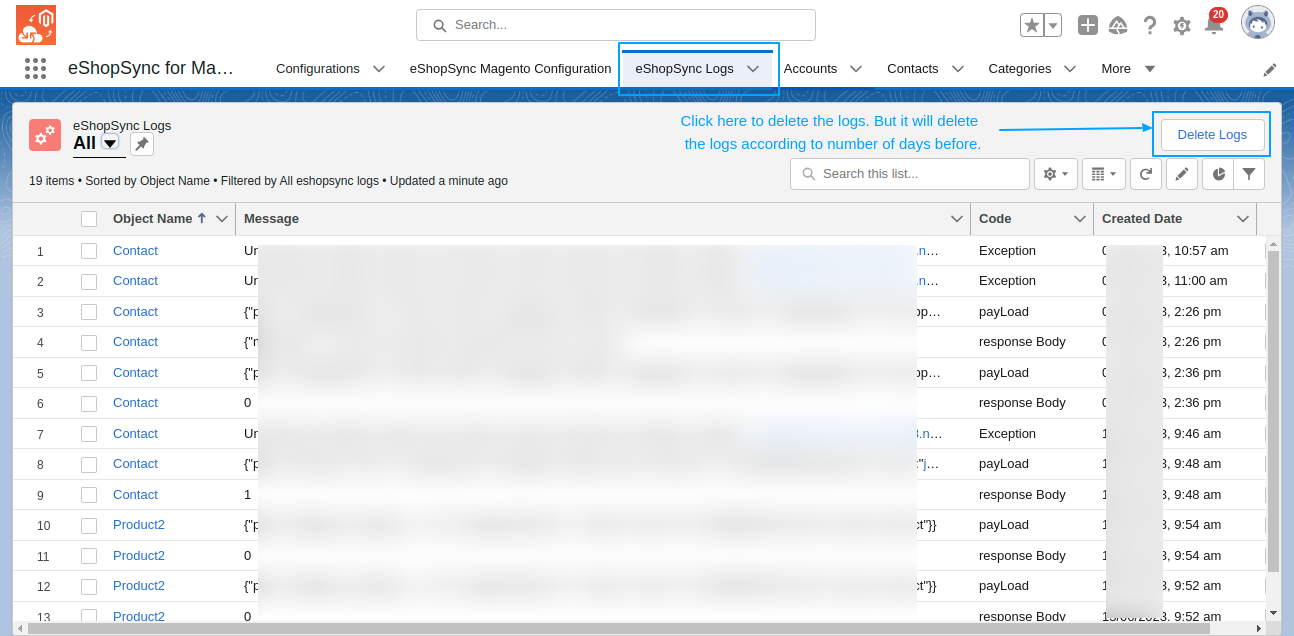Click the vertical scrollbar of the list
Screen dimensions: 1294x636
(1273, 410)
